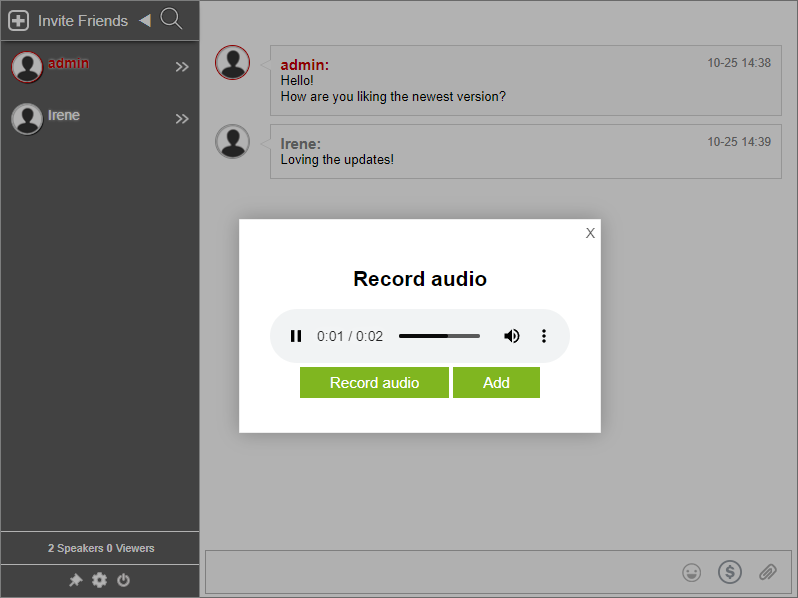Viewport: 798px width, 598px height.
Task: Click the Irene avatar in the chat message
Action: pos(233,141)
